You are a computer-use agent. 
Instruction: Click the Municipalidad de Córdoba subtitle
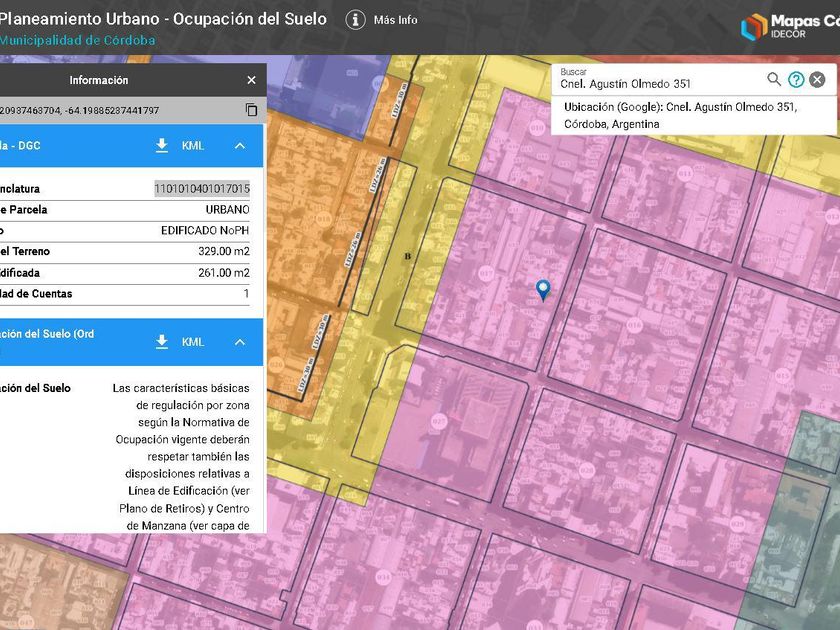77,40
